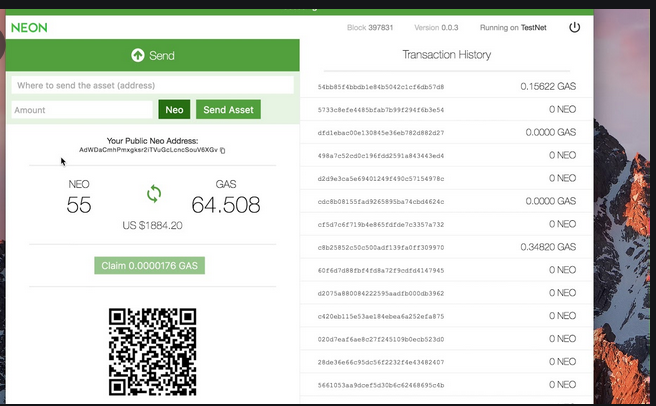Open transaction 28de36e66c95dc56f2232f4e43482407

[x=381, y=362]
